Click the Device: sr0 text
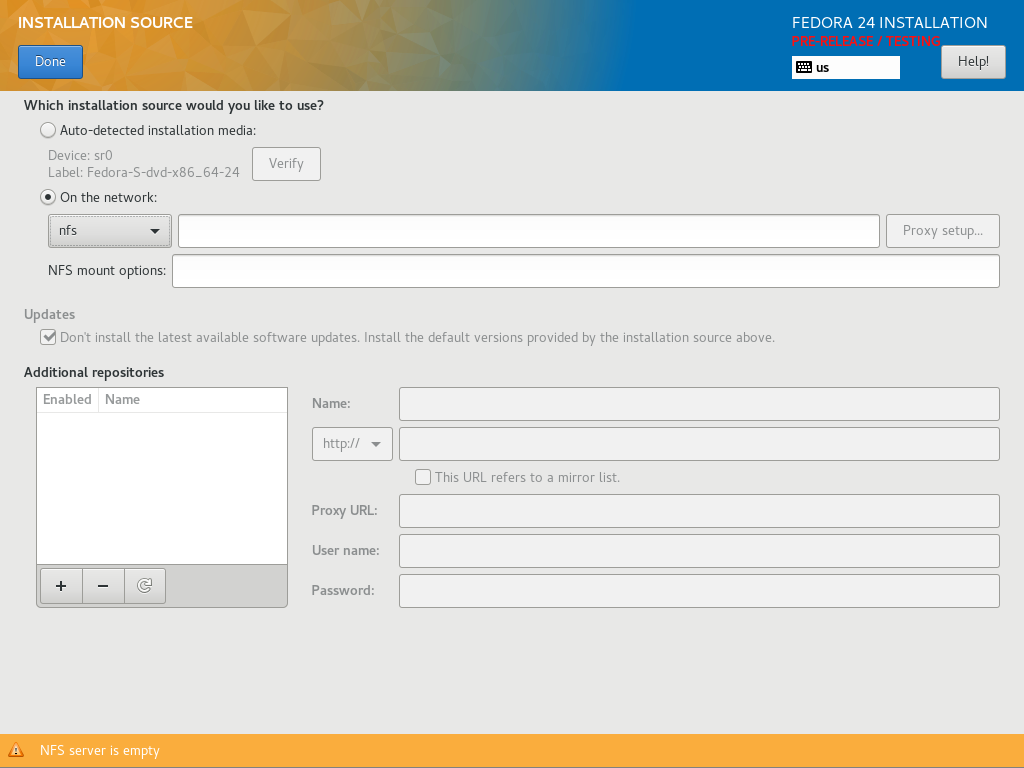This screenshot has height=768, width=1024. tap(80, 155)
